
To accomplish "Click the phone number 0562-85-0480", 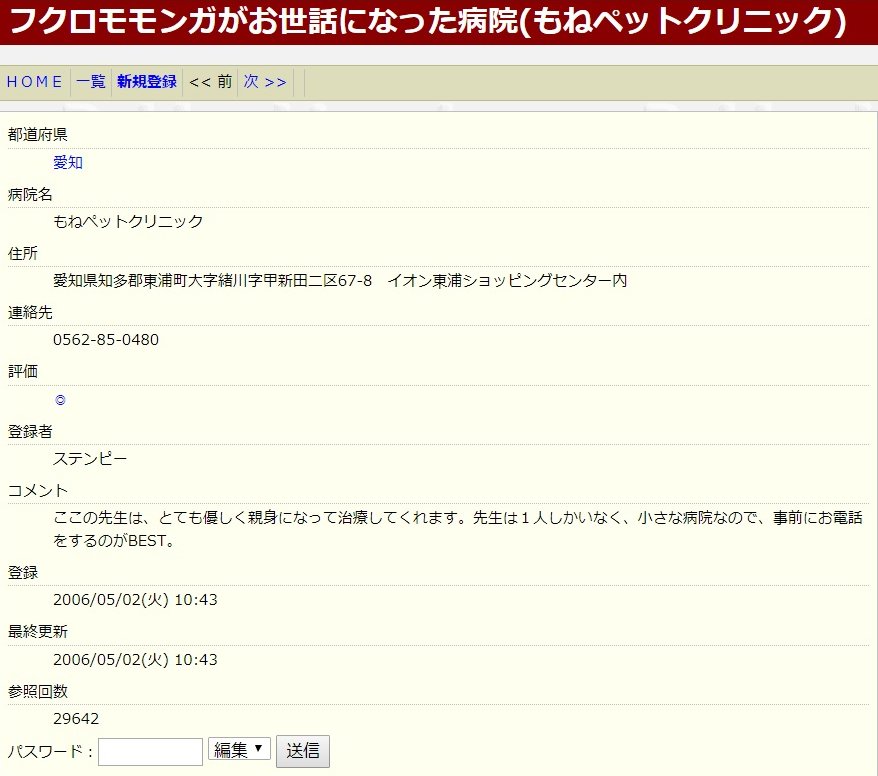I will 106,340.
